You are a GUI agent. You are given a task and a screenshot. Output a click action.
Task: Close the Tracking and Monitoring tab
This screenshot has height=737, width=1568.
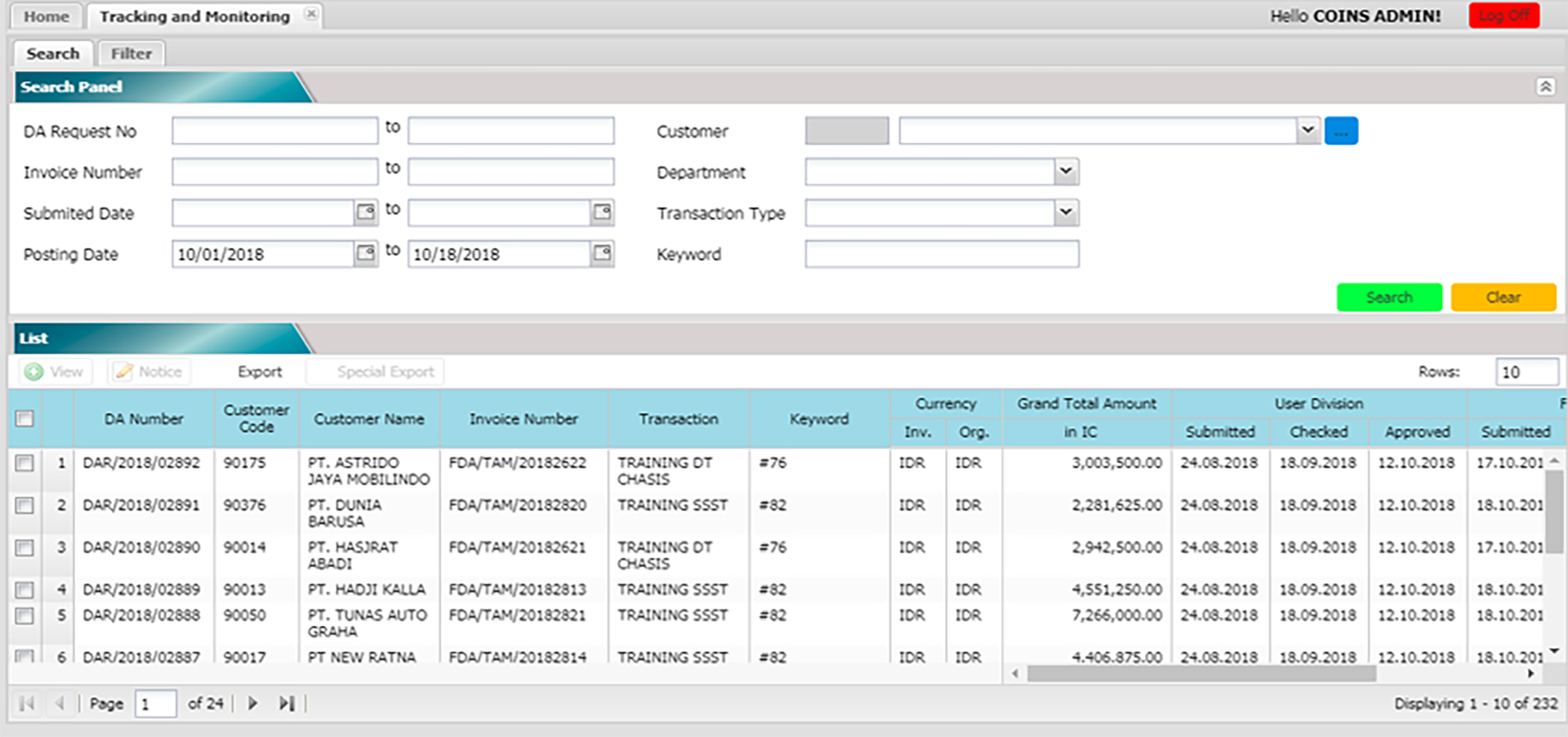(310, 14)
